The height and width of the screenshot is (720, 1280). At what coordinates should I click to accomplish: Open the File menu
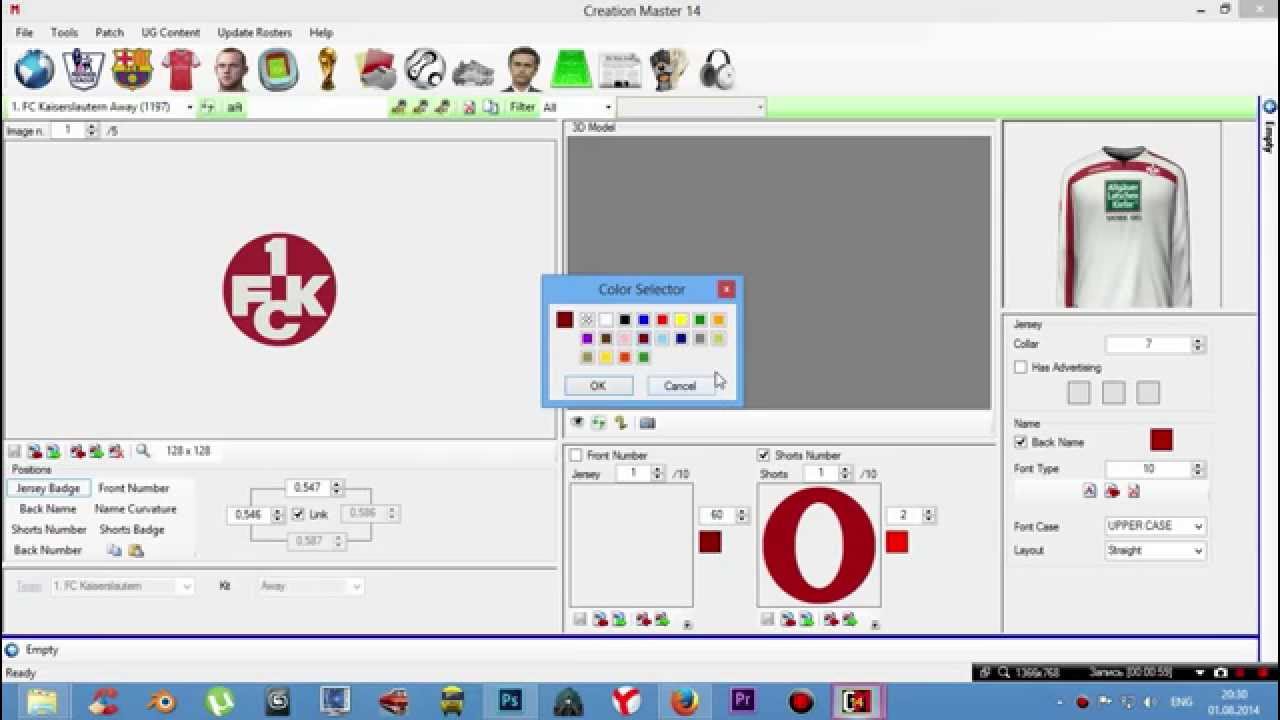[x=24, y=33]
